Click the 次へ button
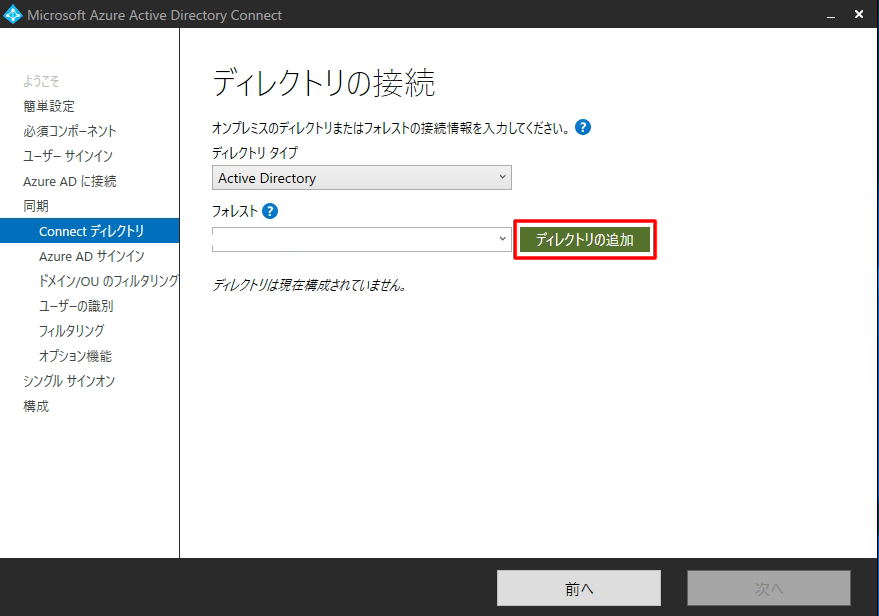The image size is (879, 616). (769, 588)
